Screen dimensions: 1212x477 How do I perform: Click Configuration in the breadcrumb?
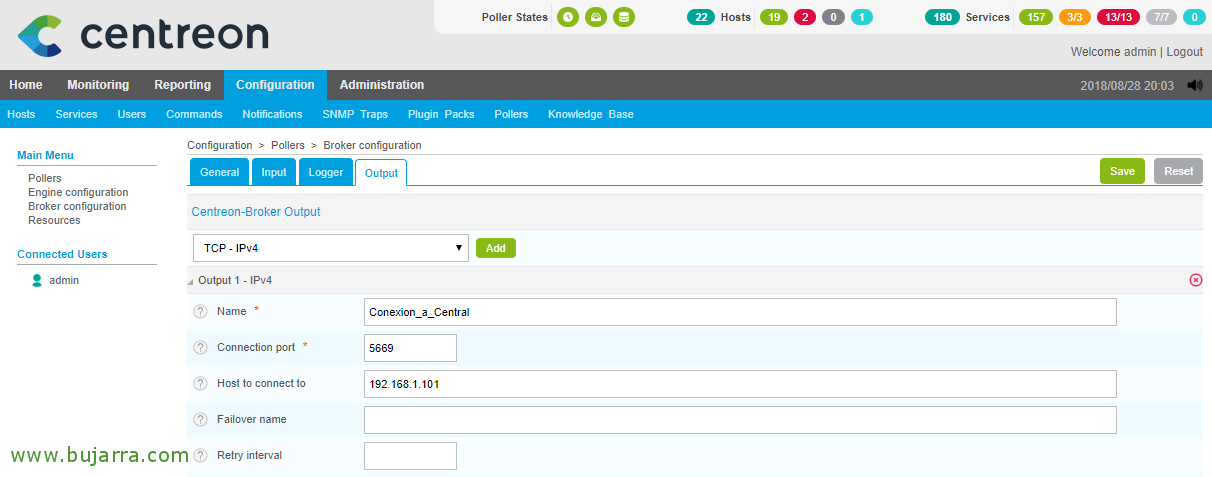(220, 145)
